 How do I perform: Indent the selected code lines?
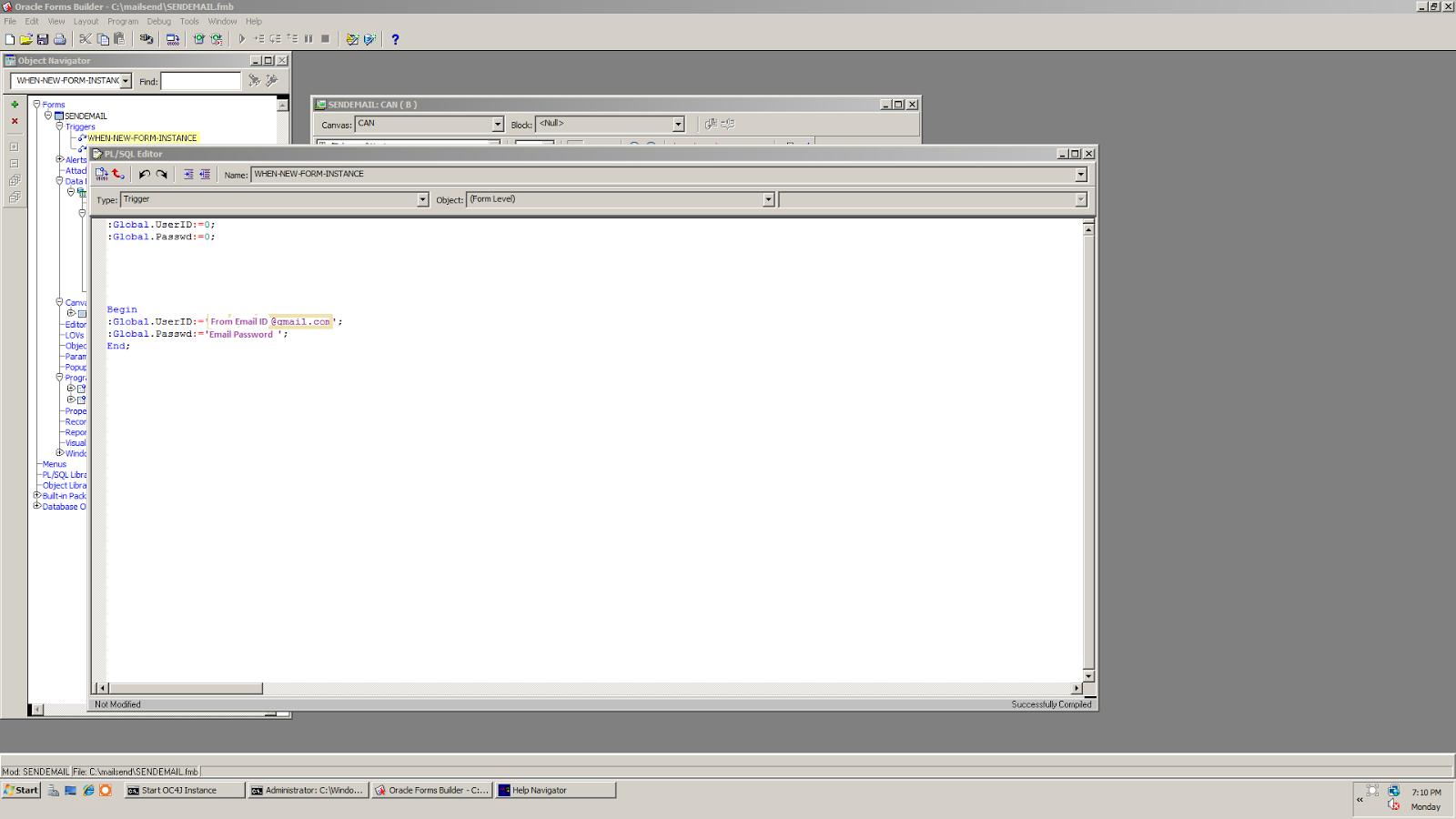click(x=188, y=173)
